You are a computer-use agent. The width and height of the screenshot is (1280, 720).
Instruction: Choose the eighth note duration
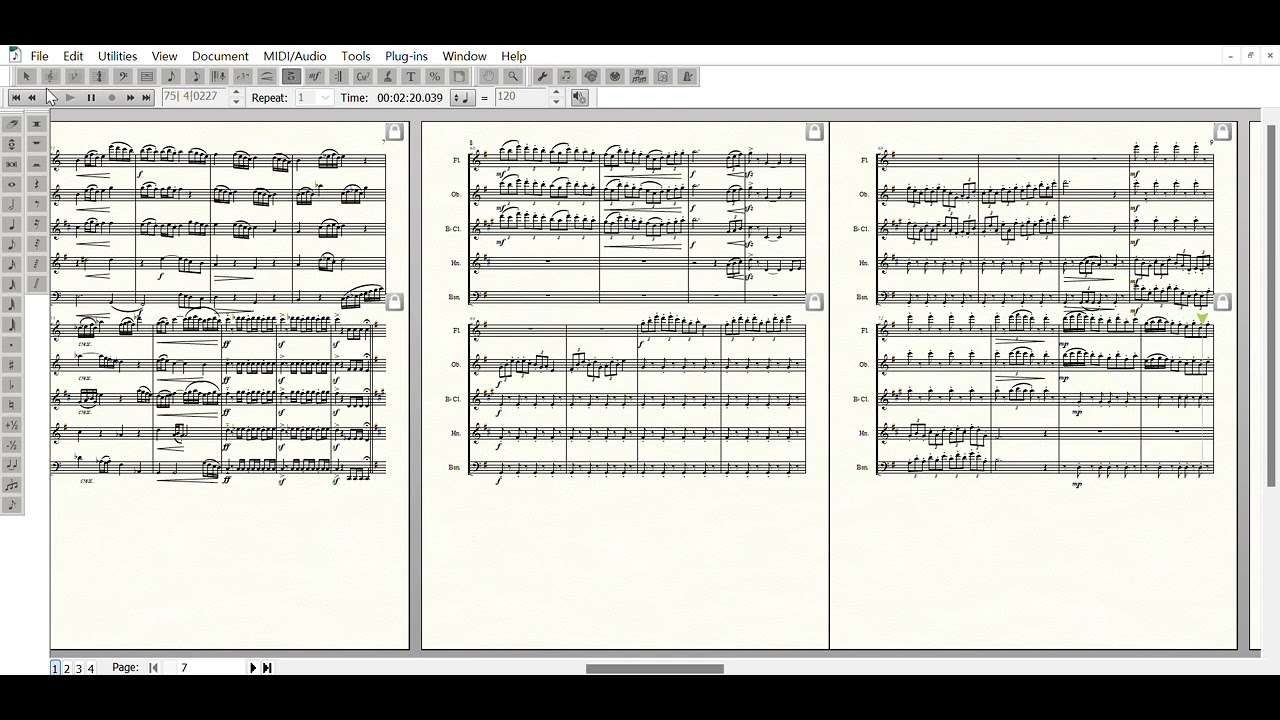tap(12, 244)
